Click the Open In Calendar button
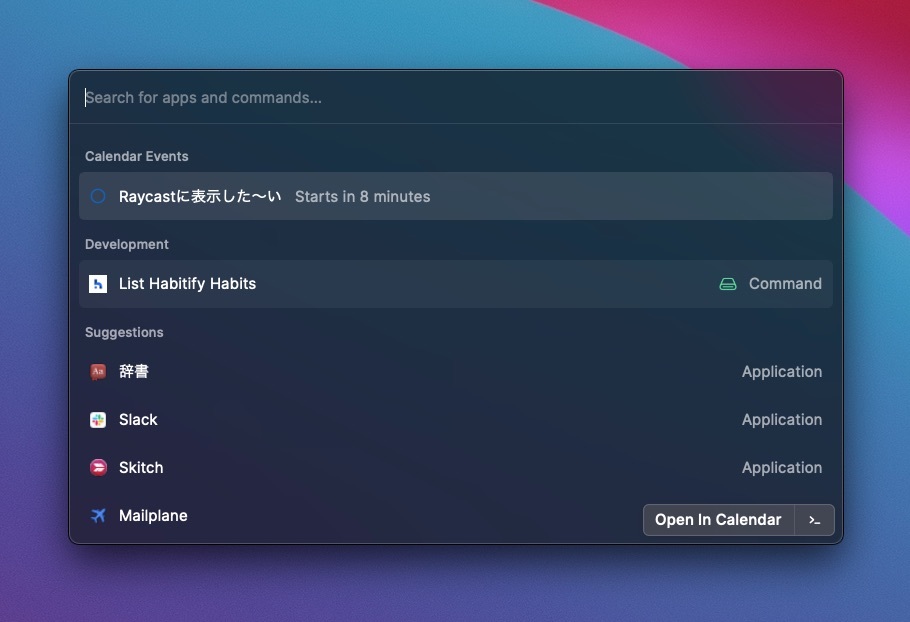910x622 pixels. coord(718,520)
